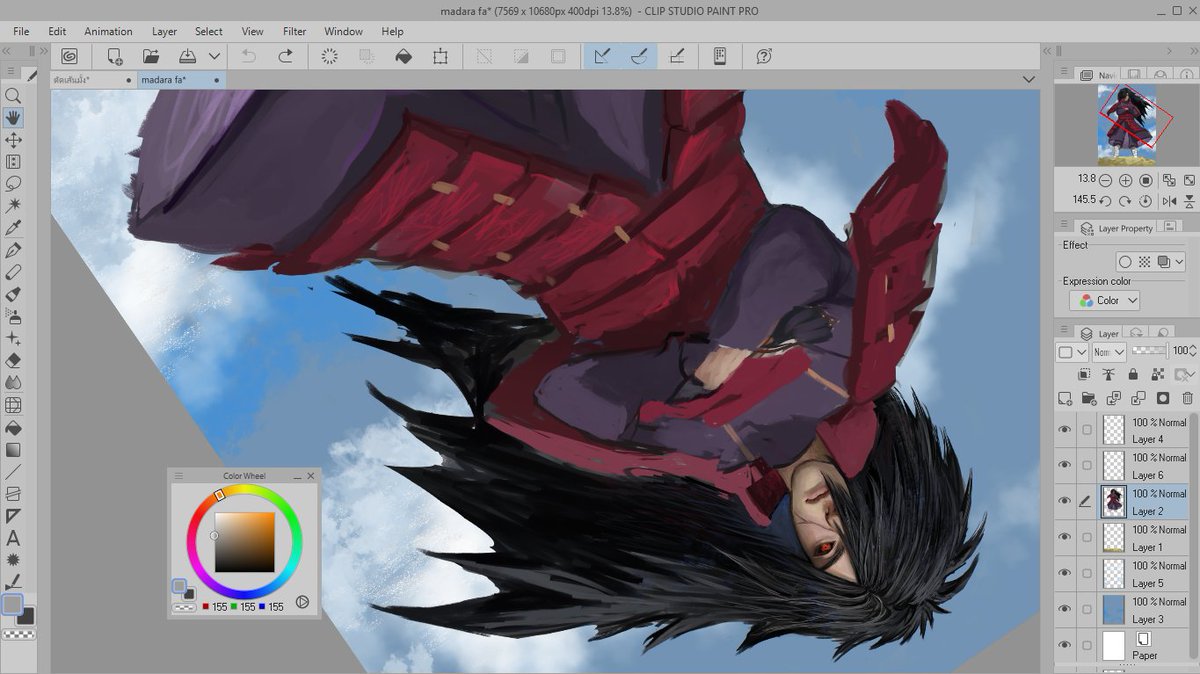Screen dimensions: 1200x674
Task: Zoom out in Navigator panel
Action: pyautogui.click(x=1105, y=181)
